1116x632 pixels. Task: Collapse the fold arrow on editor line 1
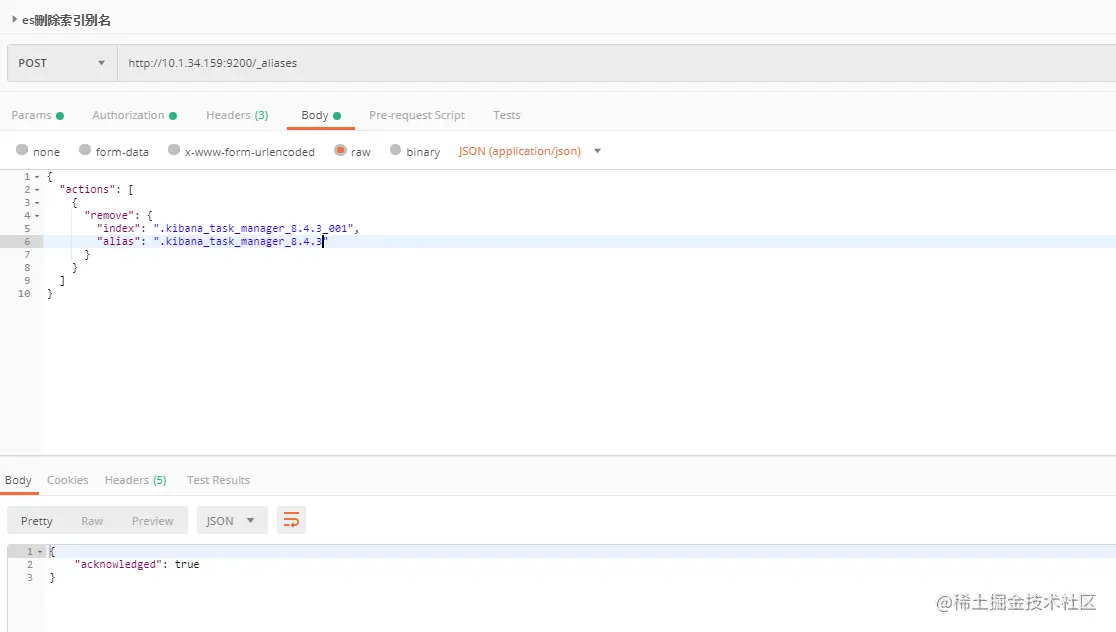click(37, 177)
